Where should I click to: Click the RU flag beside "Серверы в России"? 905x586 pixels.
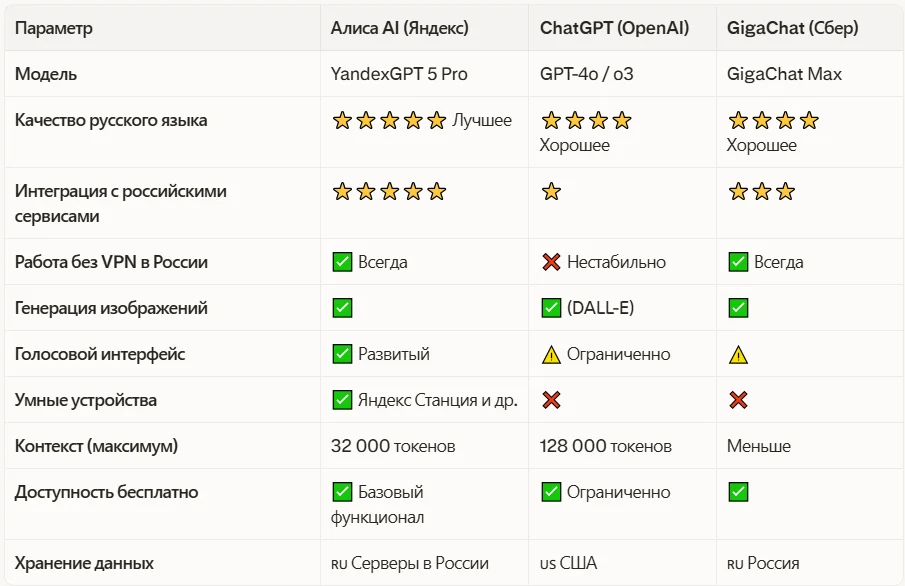[339, 564]
